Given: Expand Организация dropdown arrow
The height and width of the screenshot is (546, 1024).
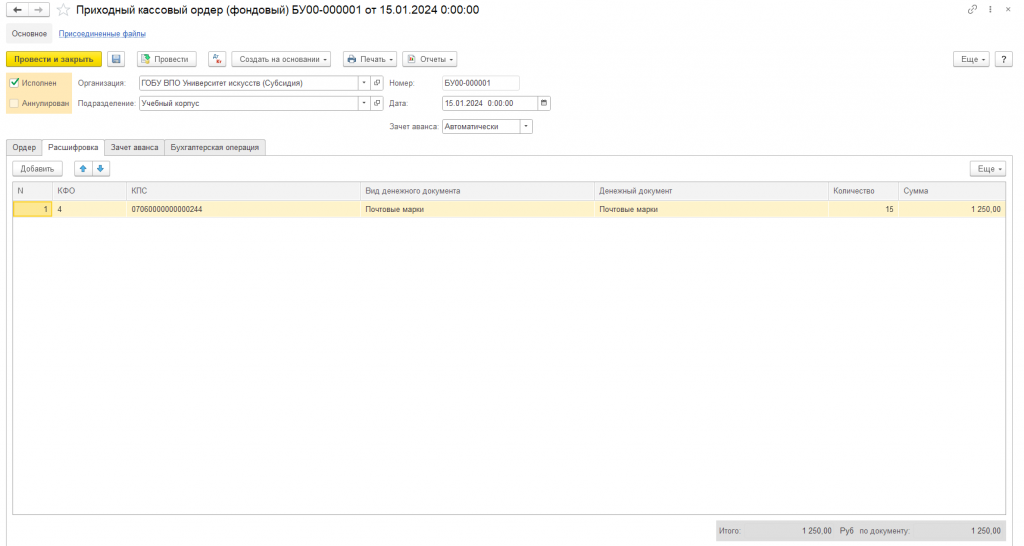Looking at the screenshot, I should coord(364,83).
